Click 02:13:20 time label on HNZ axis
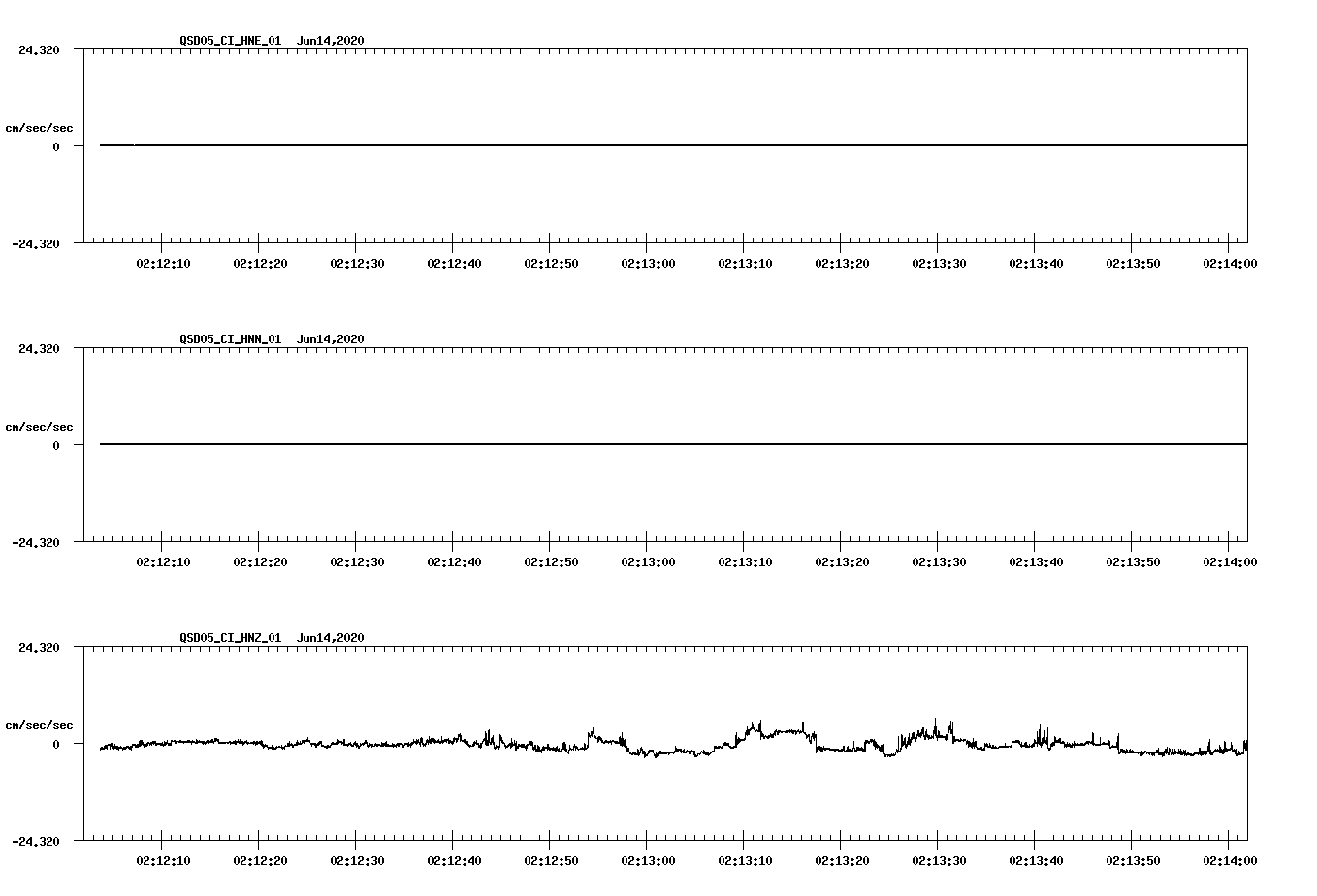 [x=842, y=861]
